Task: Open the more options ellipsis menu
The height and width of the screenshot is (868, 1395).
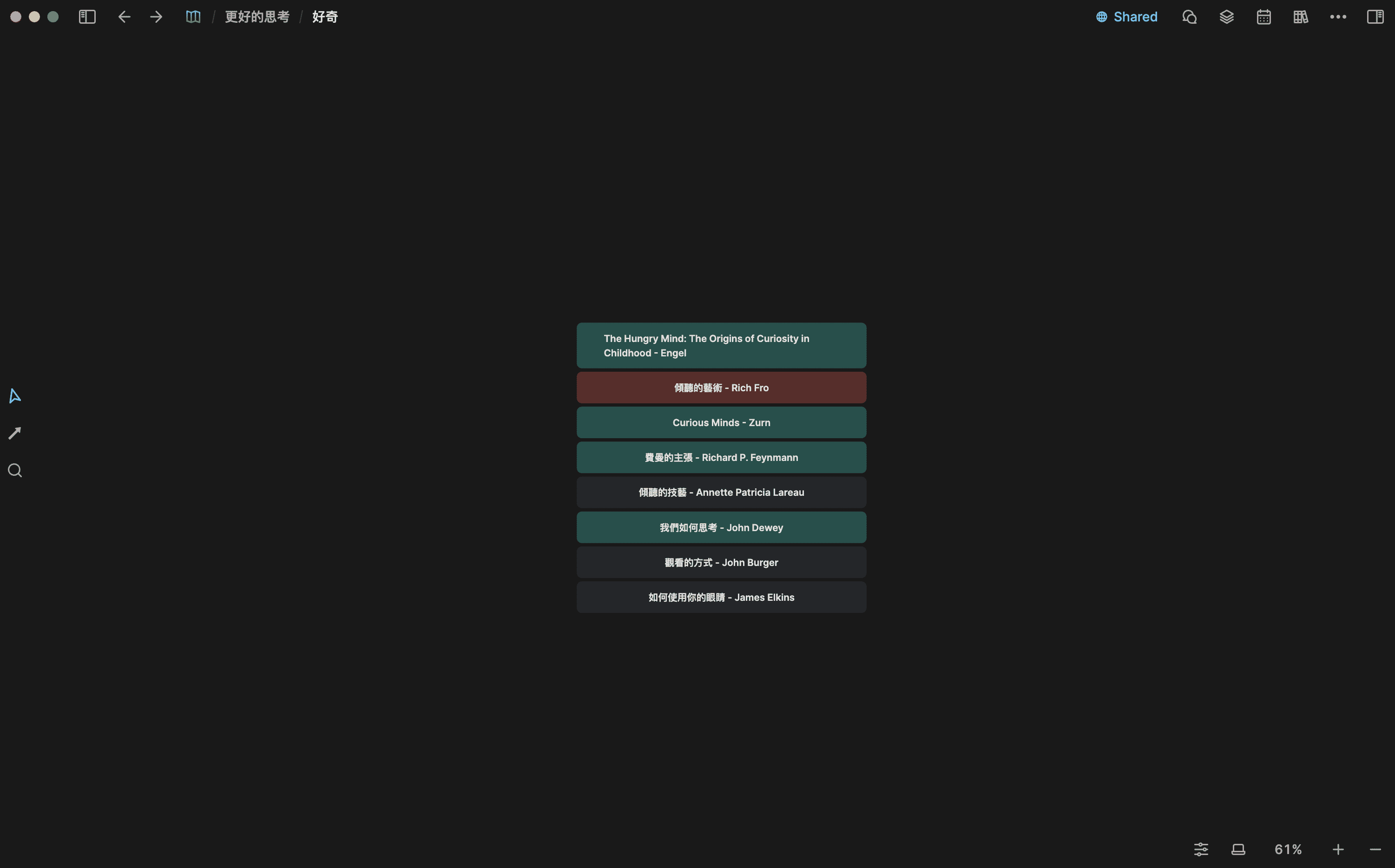Action: tap(1337, 17)
